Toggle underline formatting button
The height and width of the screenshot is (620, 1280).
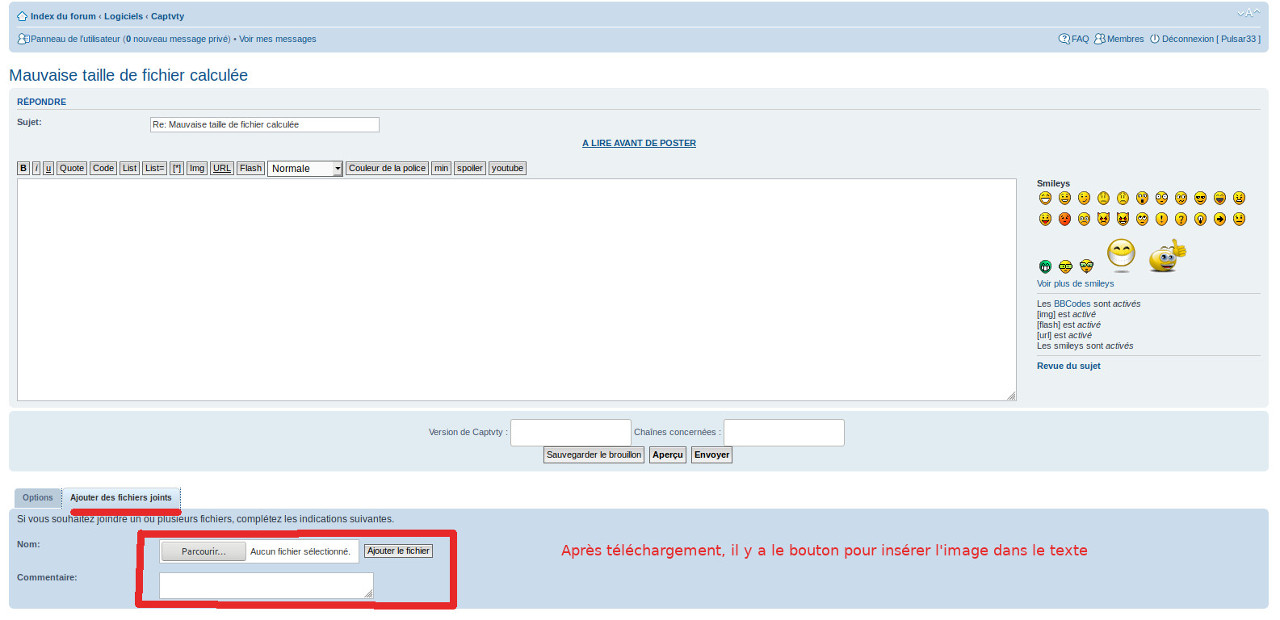pos(48,168)
